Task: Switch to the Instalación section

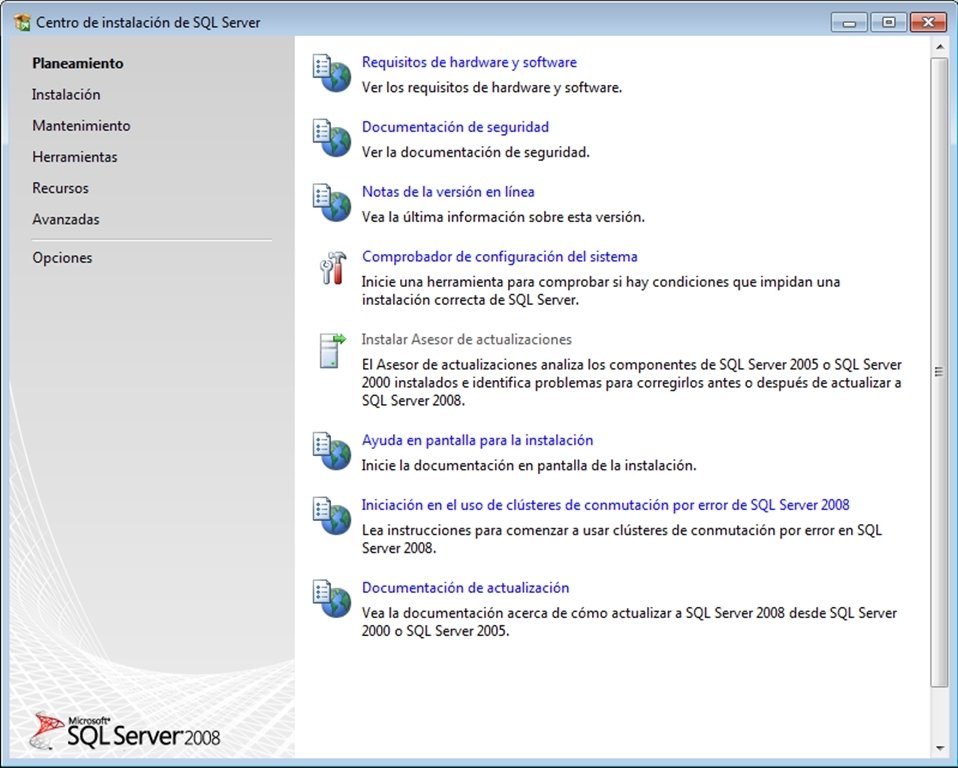Action: 66,94
